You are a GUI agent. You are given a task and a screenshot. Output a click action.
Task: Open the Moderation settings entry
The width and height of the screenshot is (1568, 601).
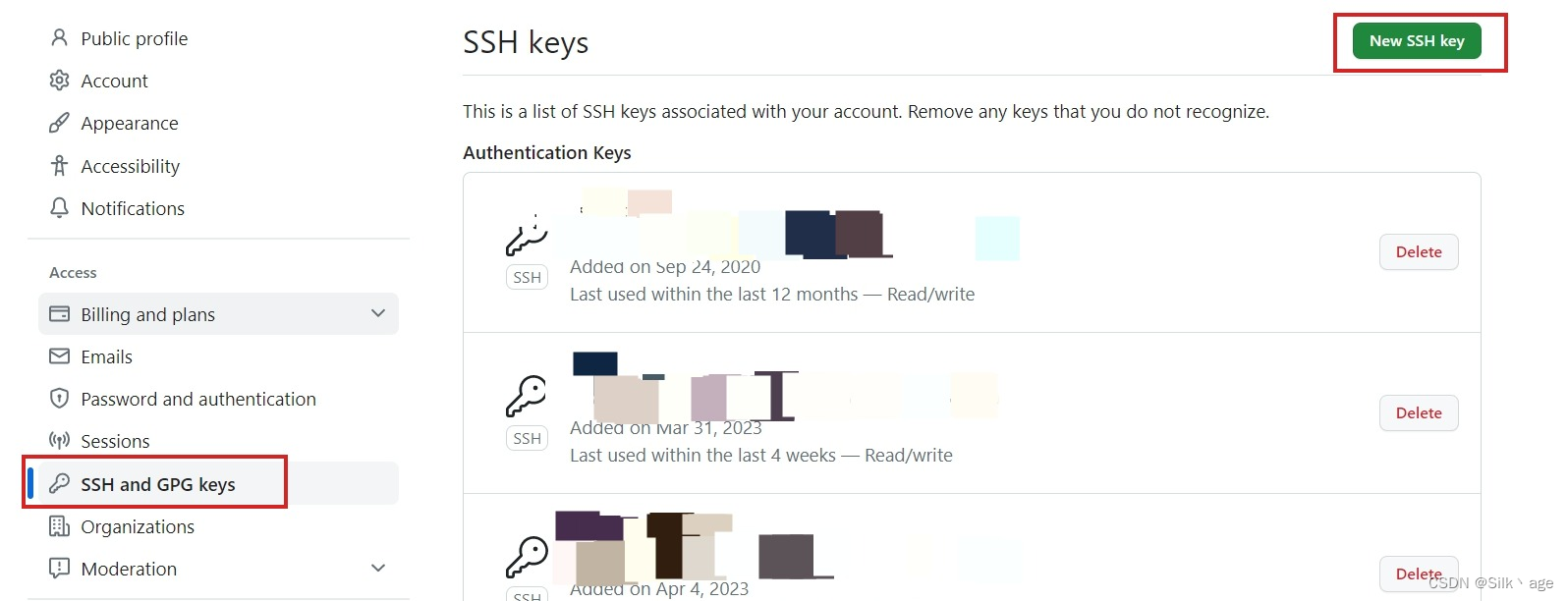[x=129, y=568]
